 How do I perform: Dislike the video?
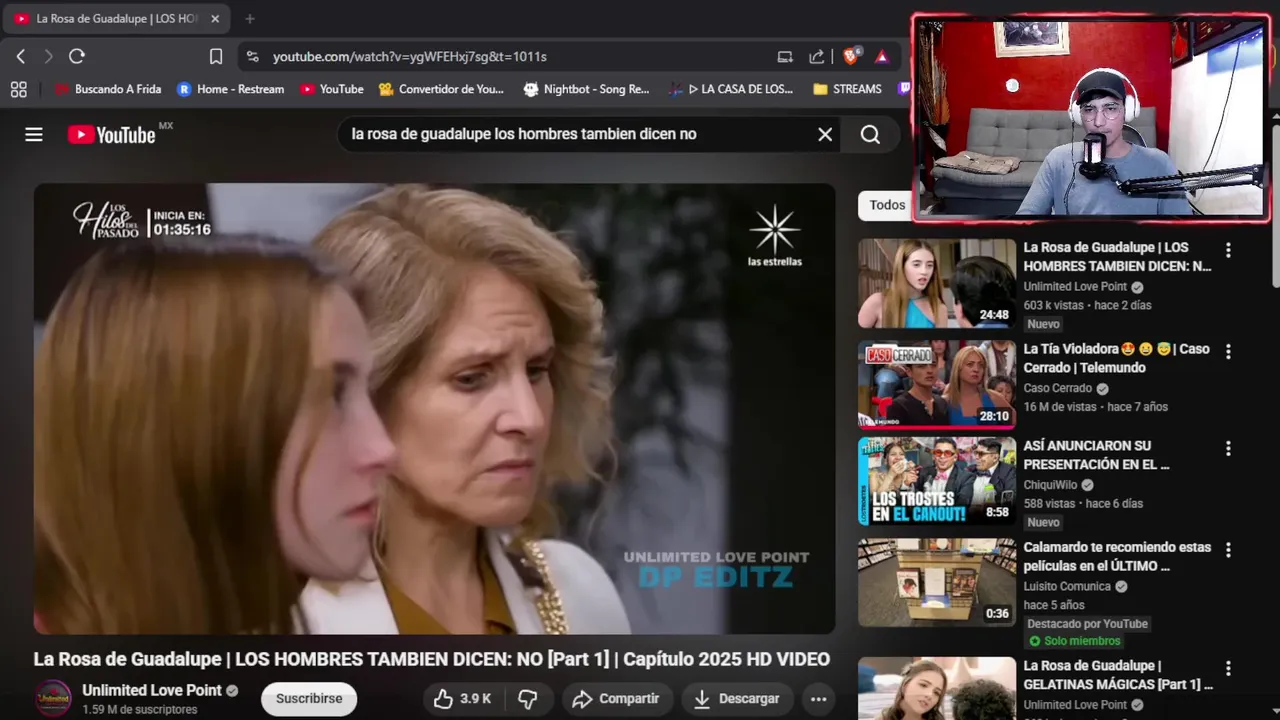point(528,699)
